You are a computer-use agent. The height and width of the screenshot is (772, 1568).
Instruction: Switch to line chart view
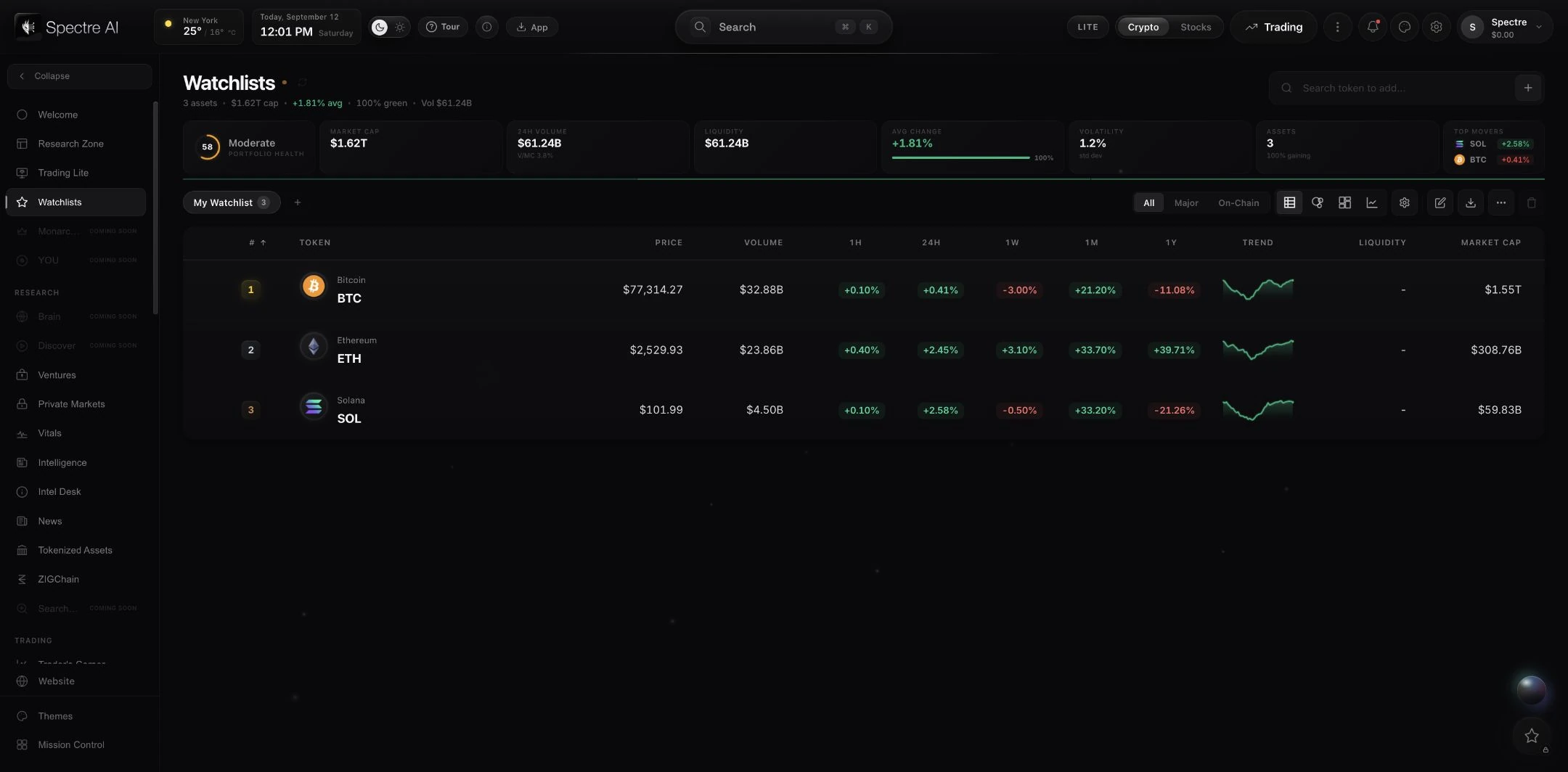1372,203
